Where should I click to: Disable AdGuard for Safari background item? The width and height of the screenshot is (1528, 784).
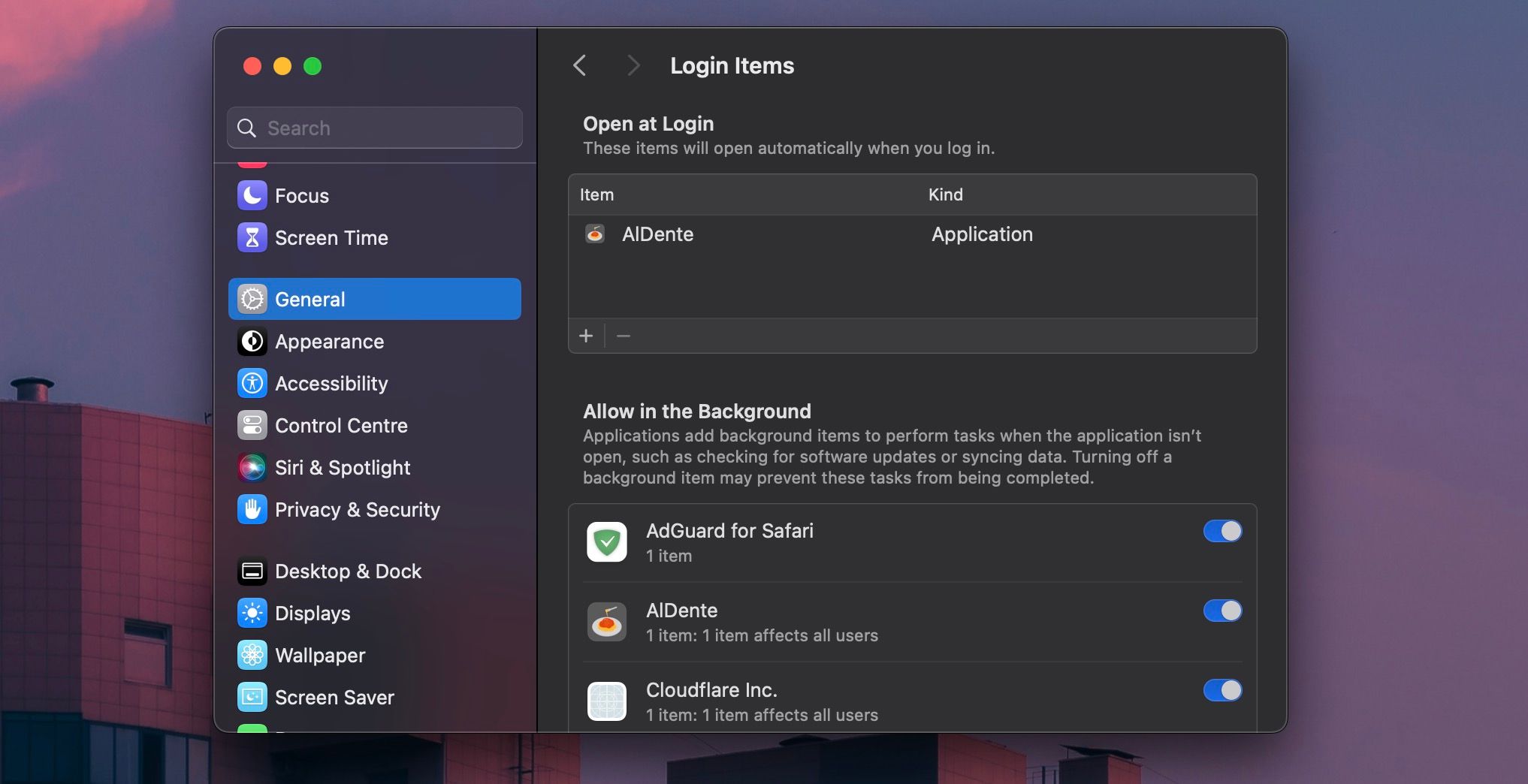1222,531
